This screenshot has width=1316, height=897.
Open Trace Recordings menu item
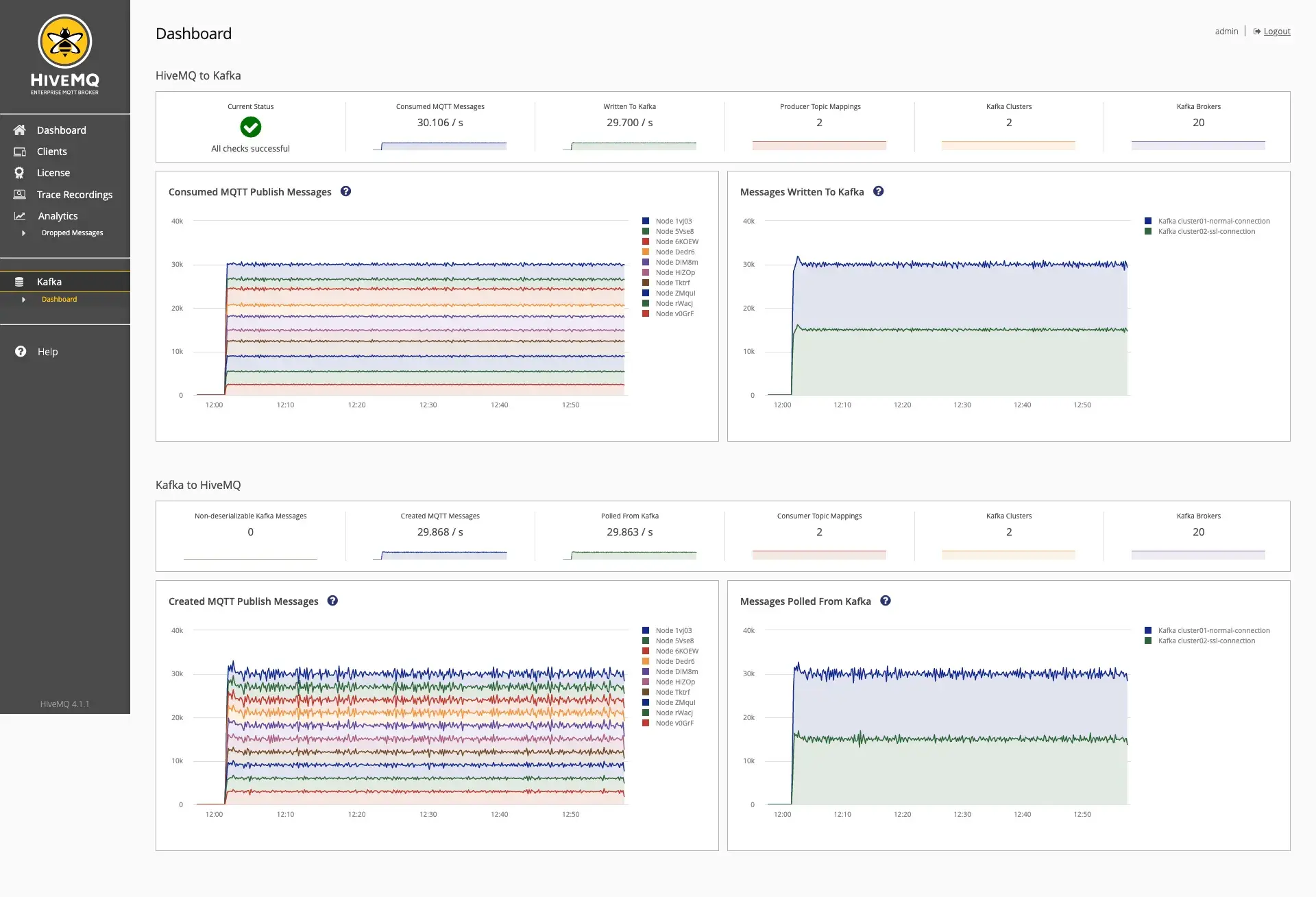tap(75, 195)
